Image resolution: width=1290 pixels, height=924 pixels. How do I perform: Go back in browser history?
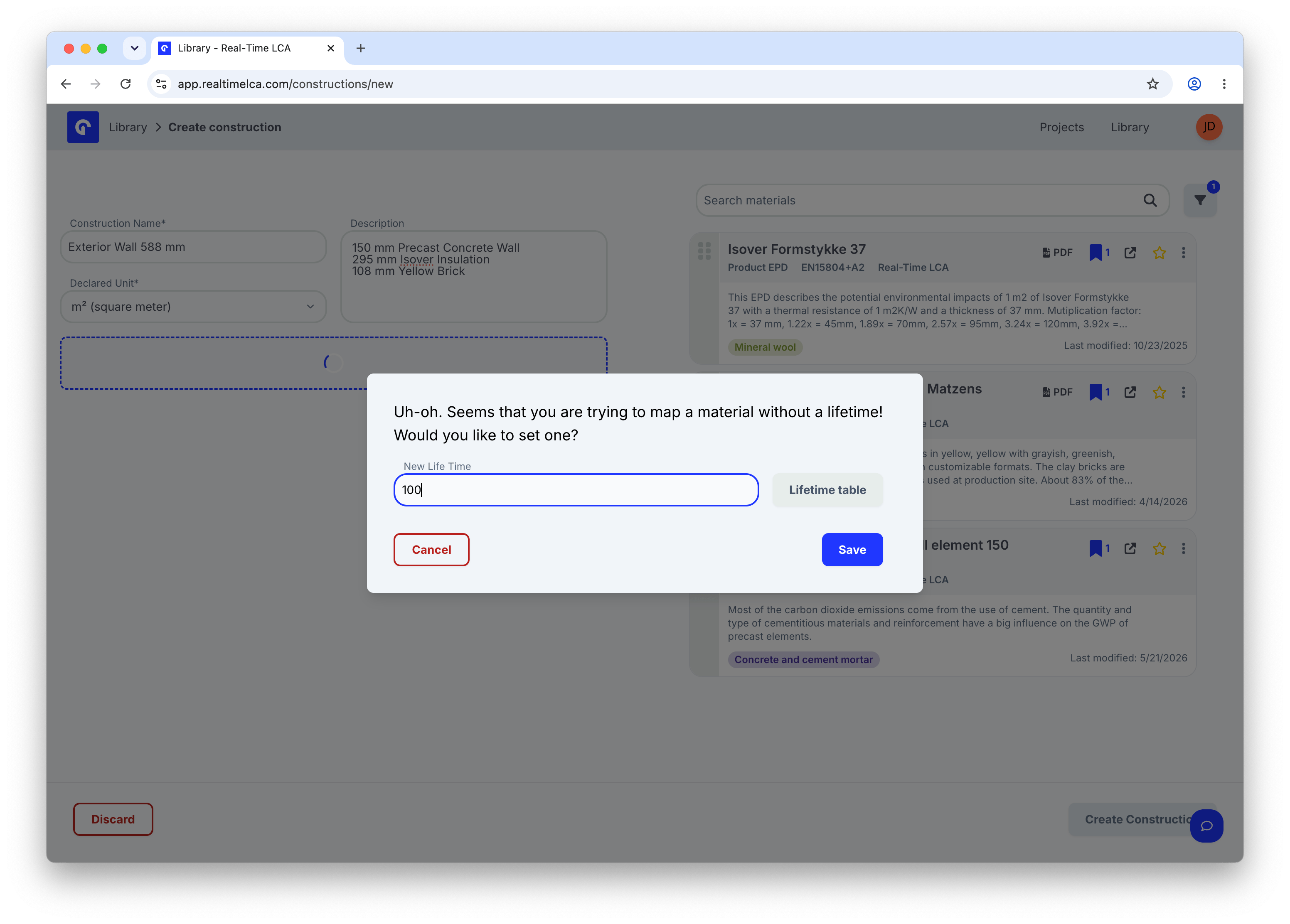[66, 84]
